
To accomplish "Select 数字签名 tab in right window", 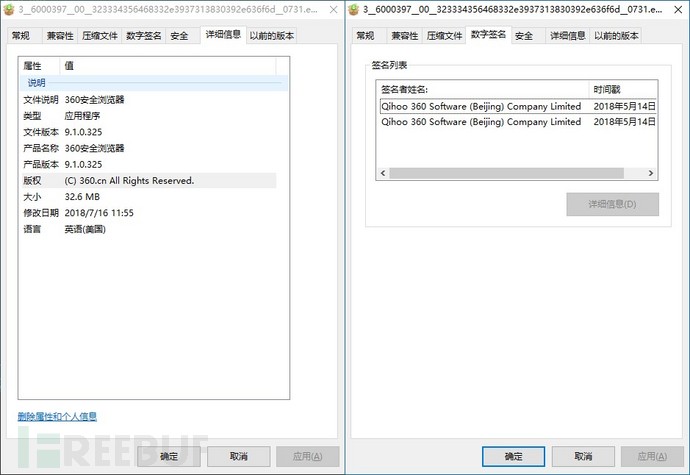I will (488, 34).
